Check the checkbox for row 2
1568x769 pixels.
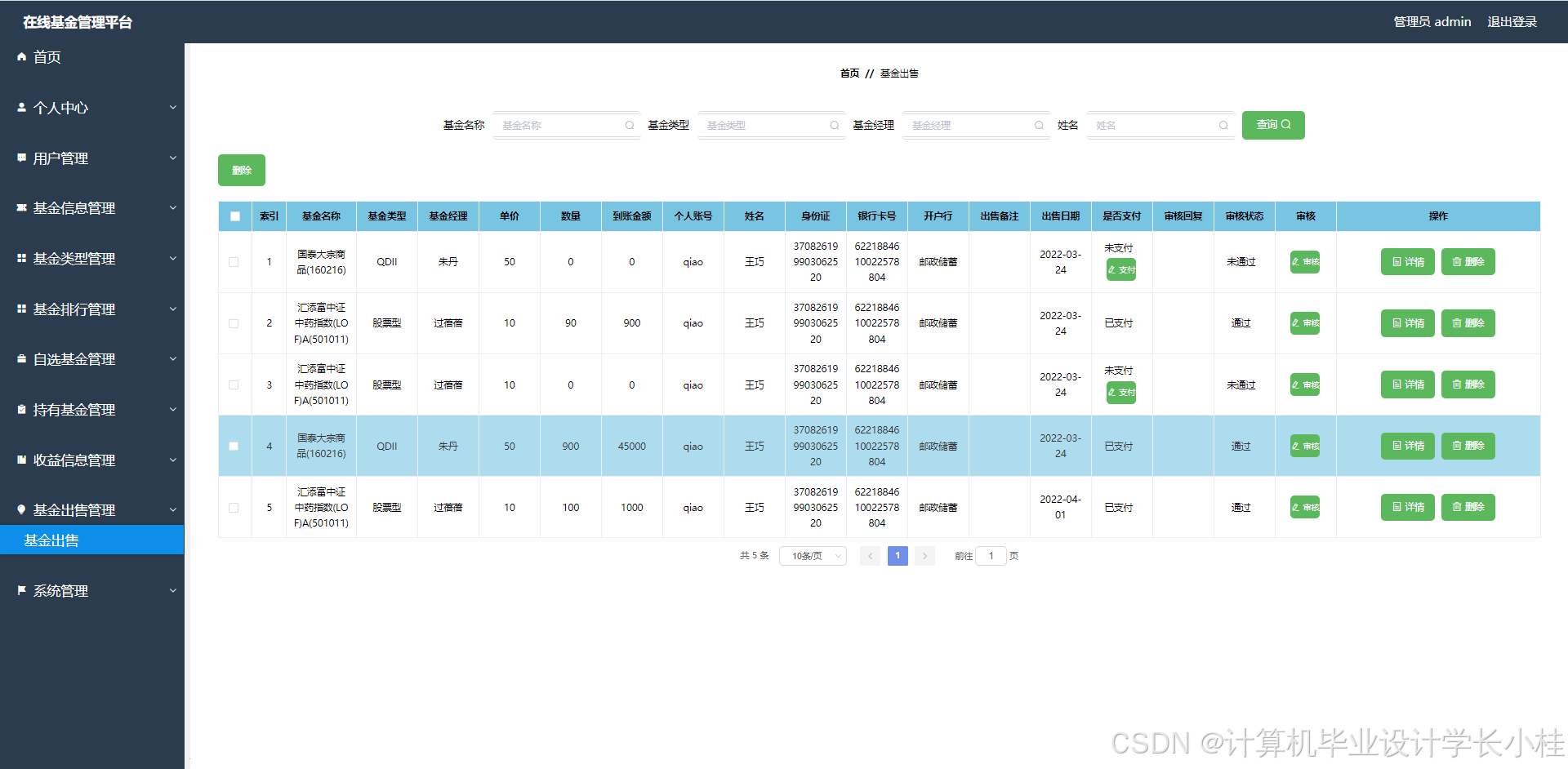pos(234,323)
